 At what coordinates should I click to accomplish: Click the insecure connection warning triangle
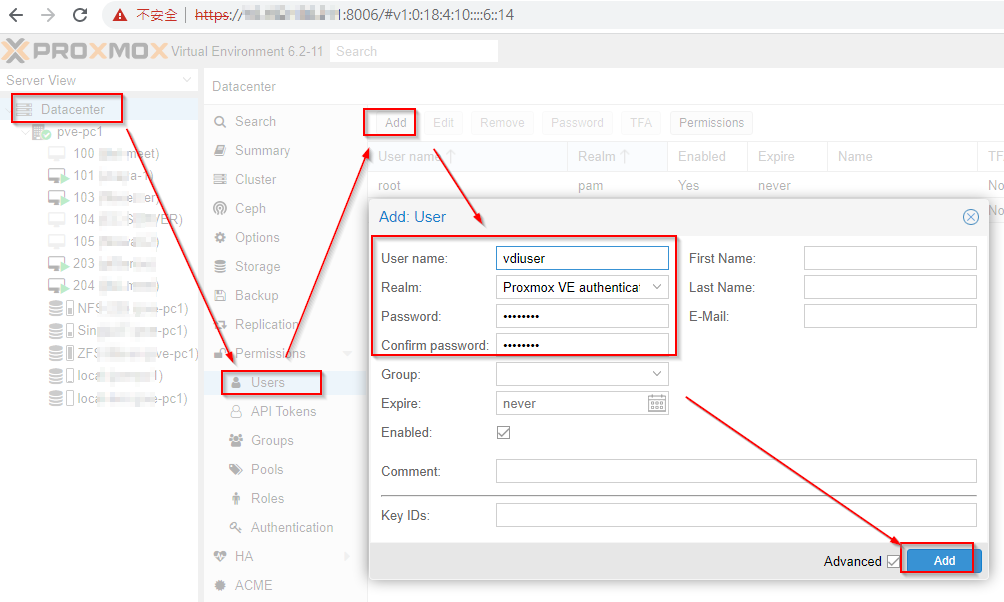pos(120,15)
